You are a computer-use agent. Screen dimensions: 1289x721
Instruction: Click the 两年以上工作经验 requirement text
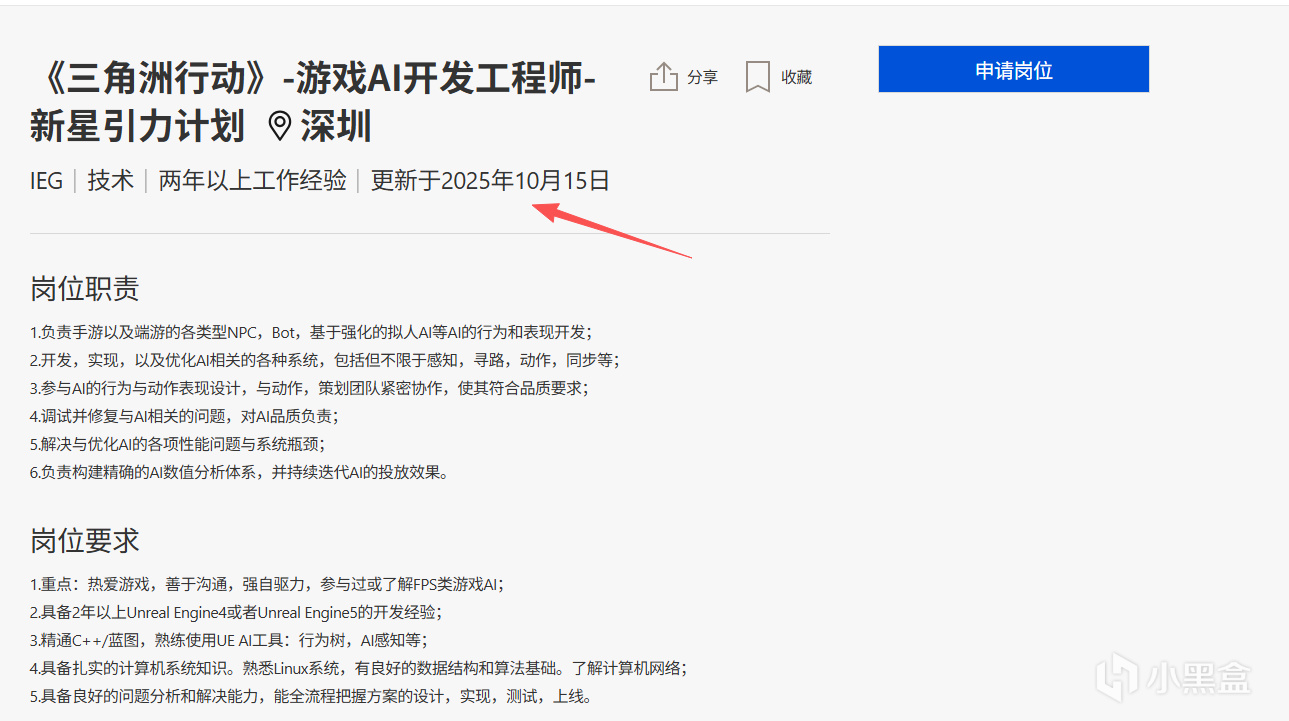click(252, 181)
